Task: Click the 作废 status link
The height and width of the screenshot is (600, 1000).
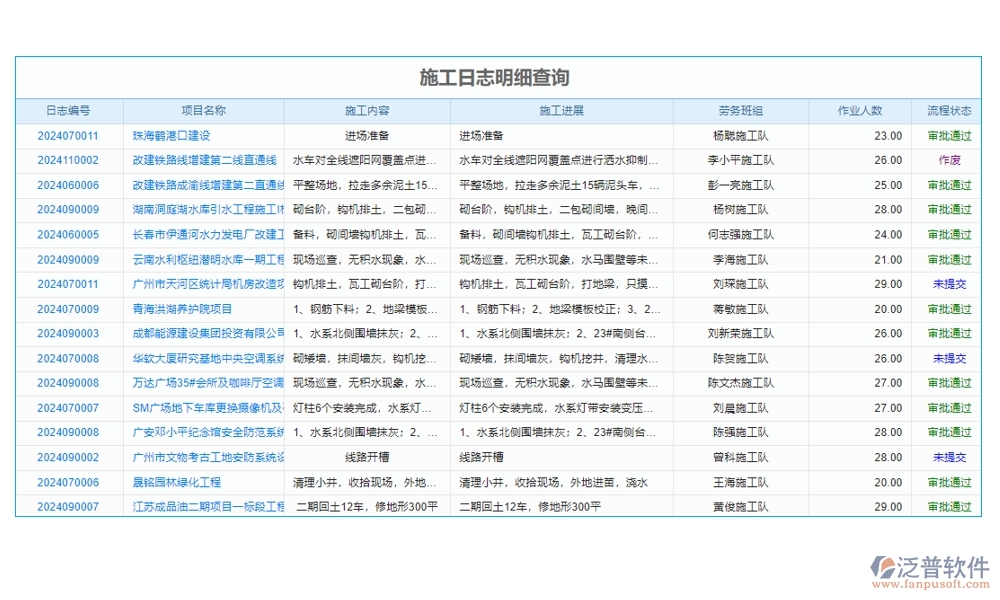Action: 948,160
